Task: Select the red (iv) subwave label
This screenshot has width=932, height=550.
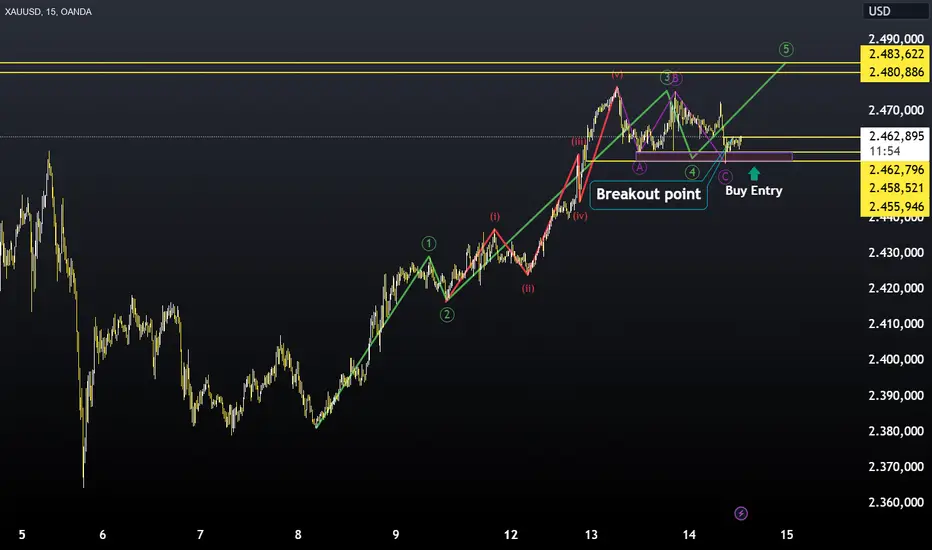Action: (x=580, y=216)
